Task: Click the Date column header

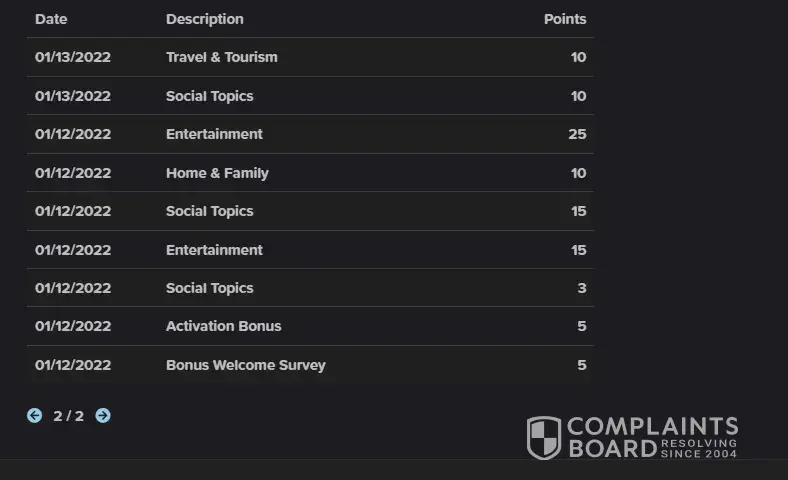Action: 51,19
